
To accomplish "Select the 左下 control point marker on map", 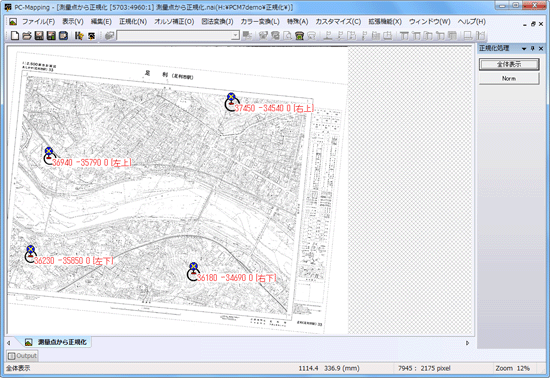I will click(31, 254).
